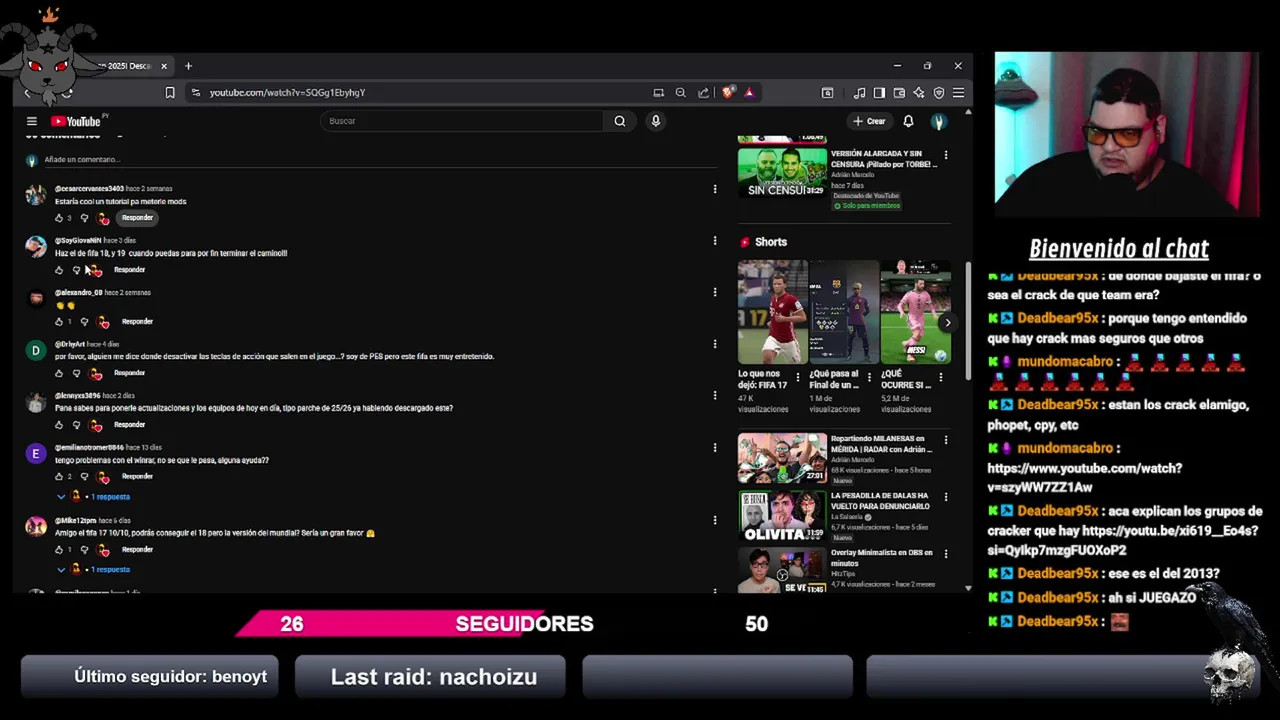This screenshot has height=720, width=1280.
Task: Open options for Repartiendo MILANESAS video
Action: pos(946,440)
